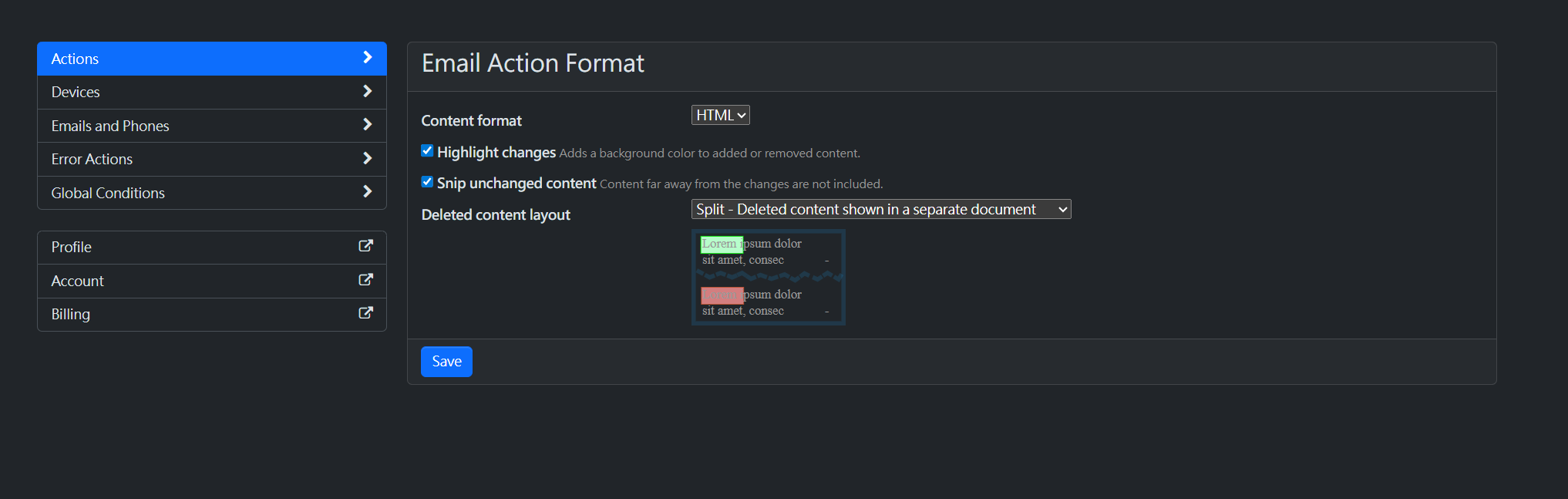Open the Billing link
Image resolution: width=1568 pixels, height=499 pixels.
coord(71,315)
